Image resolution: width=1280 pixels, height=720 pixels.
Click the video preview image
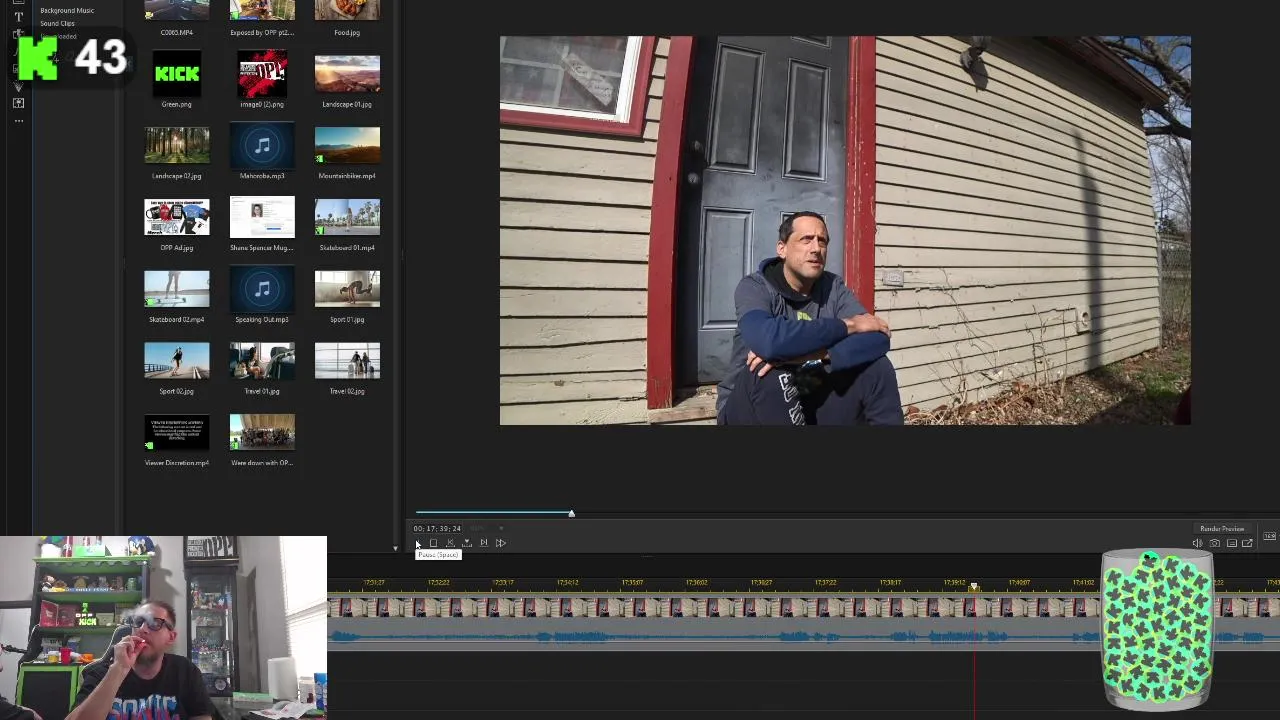click(845, 231)
